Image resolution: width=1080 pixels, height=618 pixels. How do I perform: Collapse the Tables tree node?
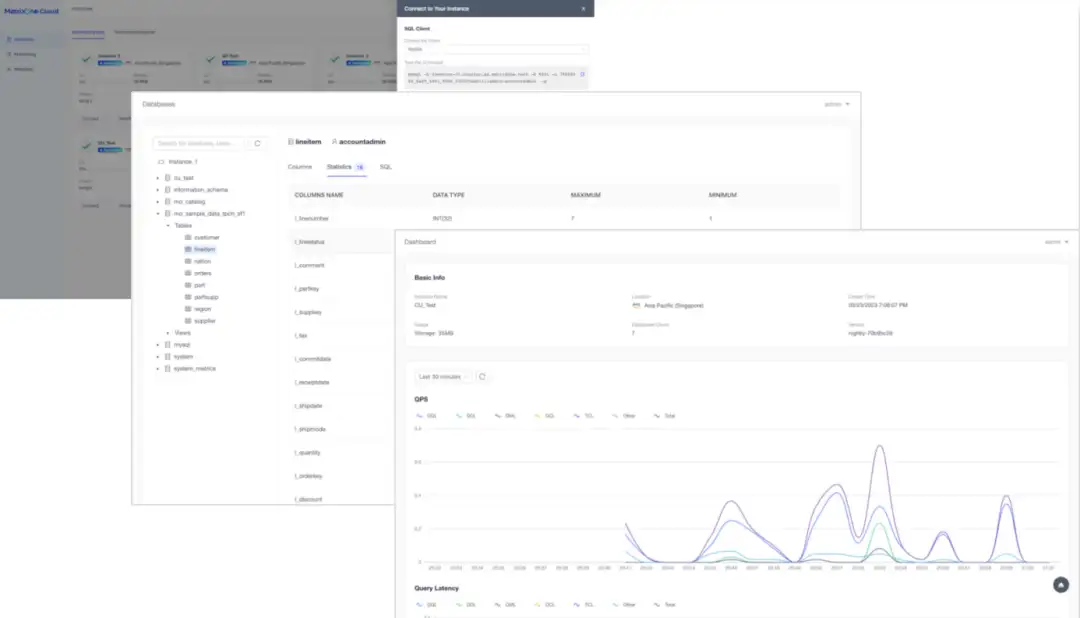(x=167, y=225)
